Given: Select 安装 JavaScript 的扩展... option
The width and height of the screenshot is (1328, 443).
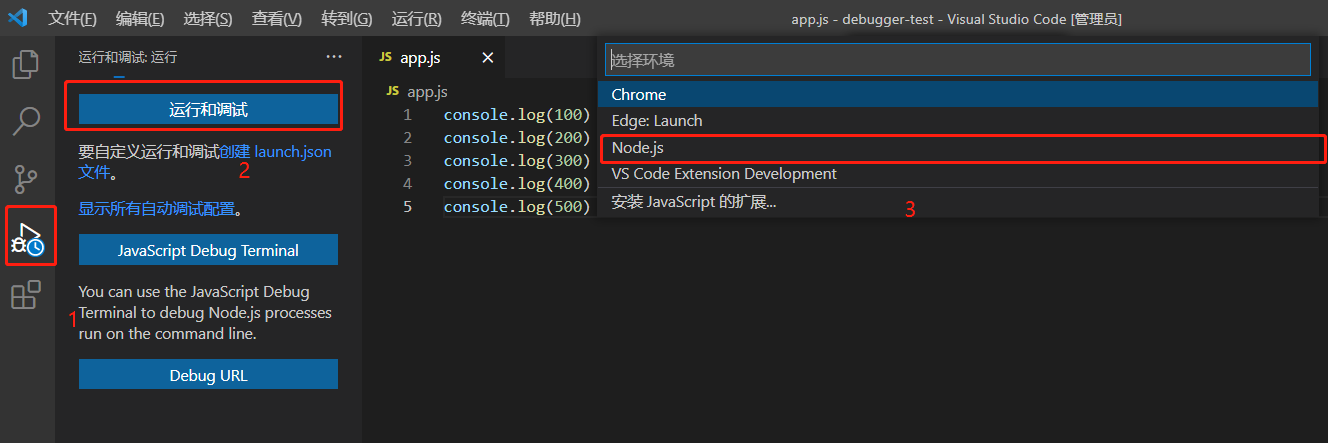Looking at the screenshot, I should (x=957, y=201).
